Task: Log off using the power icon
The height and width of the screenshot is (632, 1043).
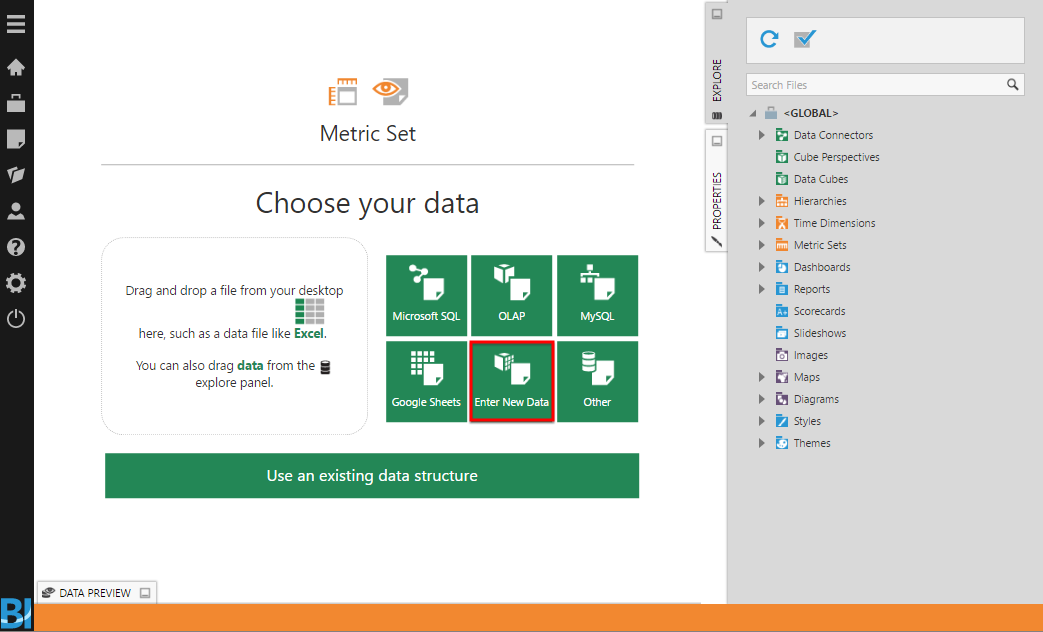Action: click(x=15, y=319)
